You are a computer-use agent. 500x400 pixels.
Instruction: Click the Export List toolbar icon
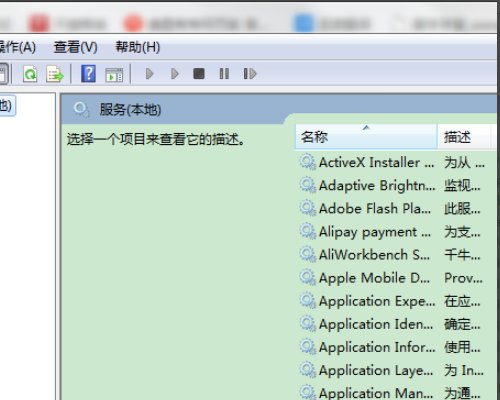[55, 74]
